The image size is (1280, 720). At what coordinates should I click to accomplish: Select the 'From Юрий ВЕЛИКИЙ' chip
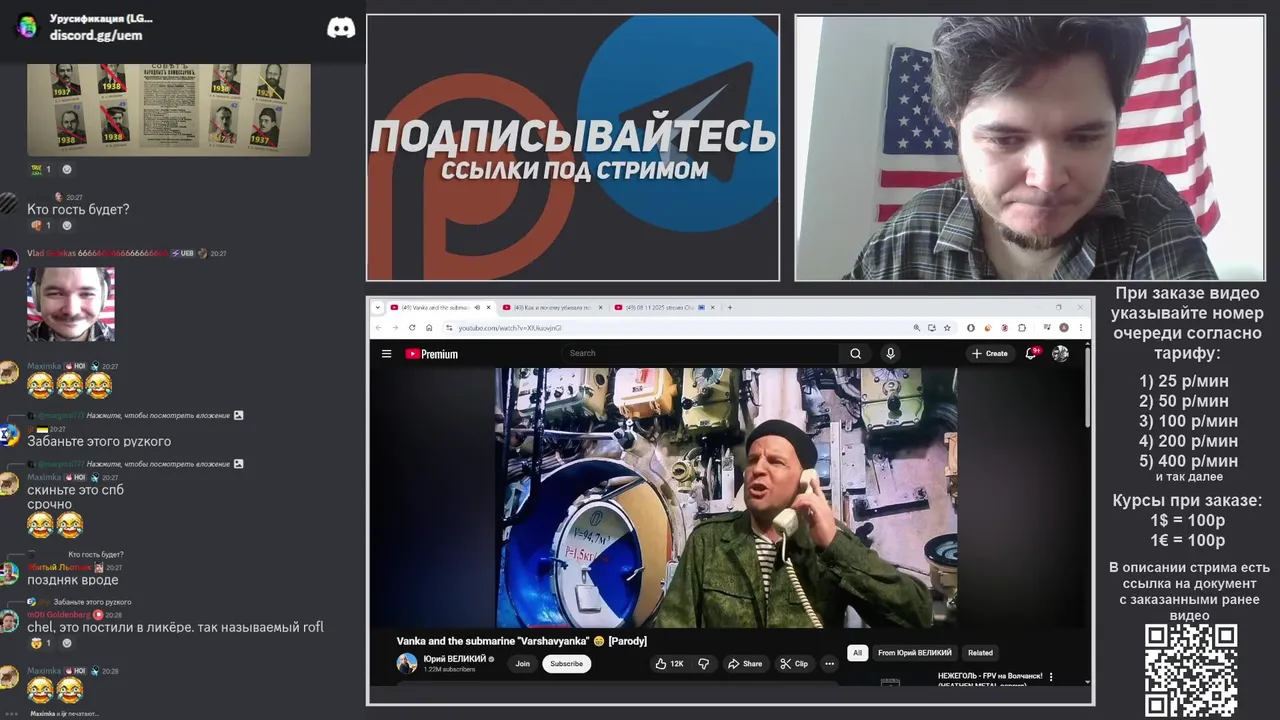click(x=915, y=653)
